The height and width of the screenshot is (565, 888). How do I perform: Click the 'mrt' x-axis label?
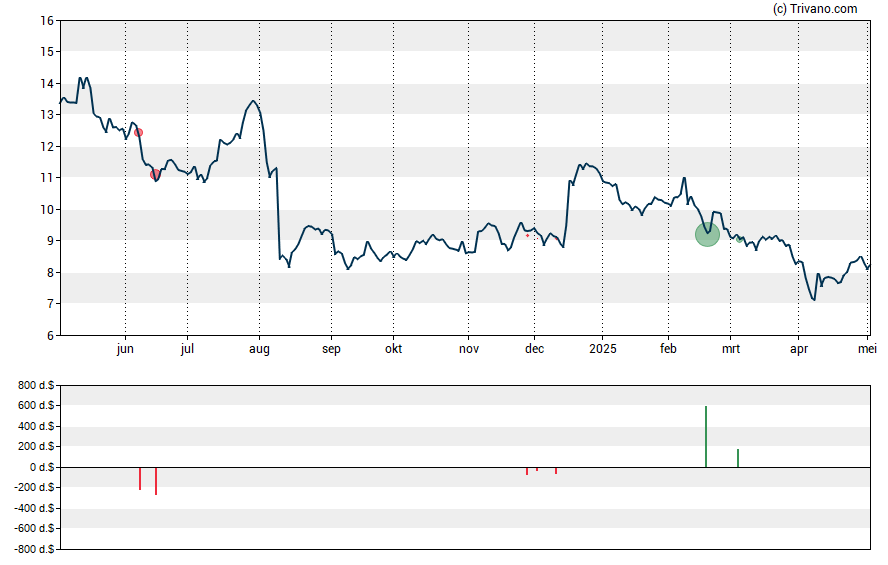pos(731,349)
